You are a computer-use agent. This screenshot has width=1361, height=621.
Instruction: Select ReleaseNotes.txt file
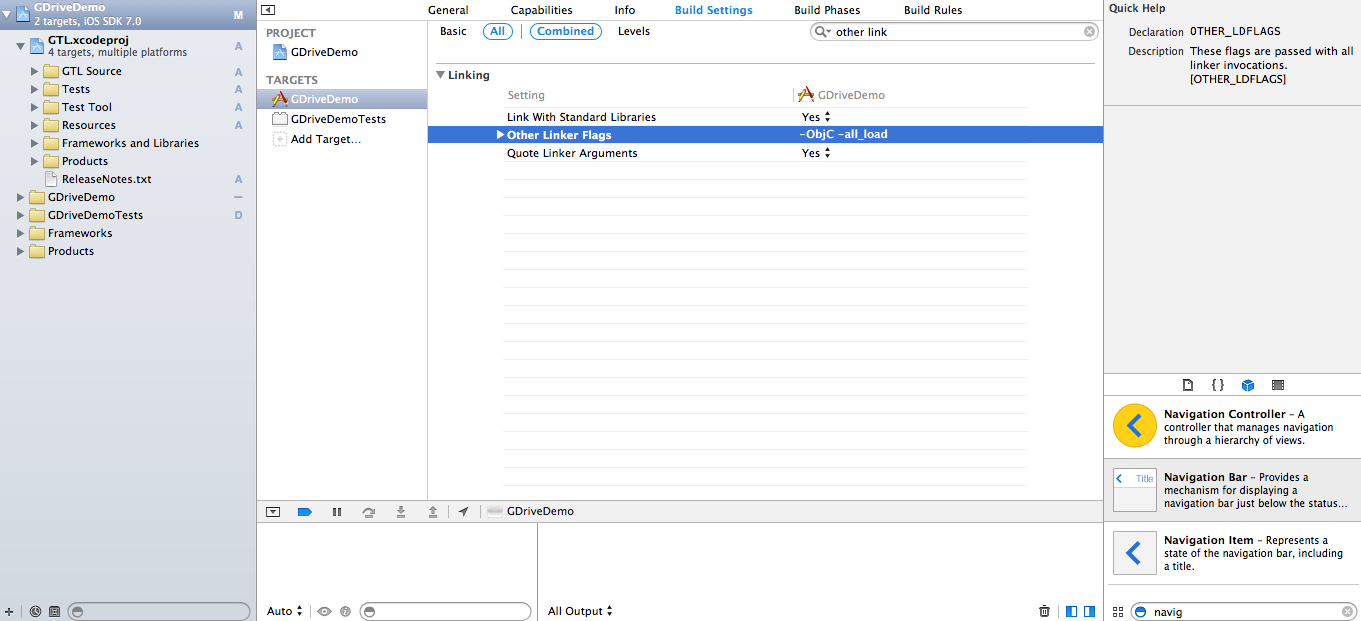click(106, 179)
